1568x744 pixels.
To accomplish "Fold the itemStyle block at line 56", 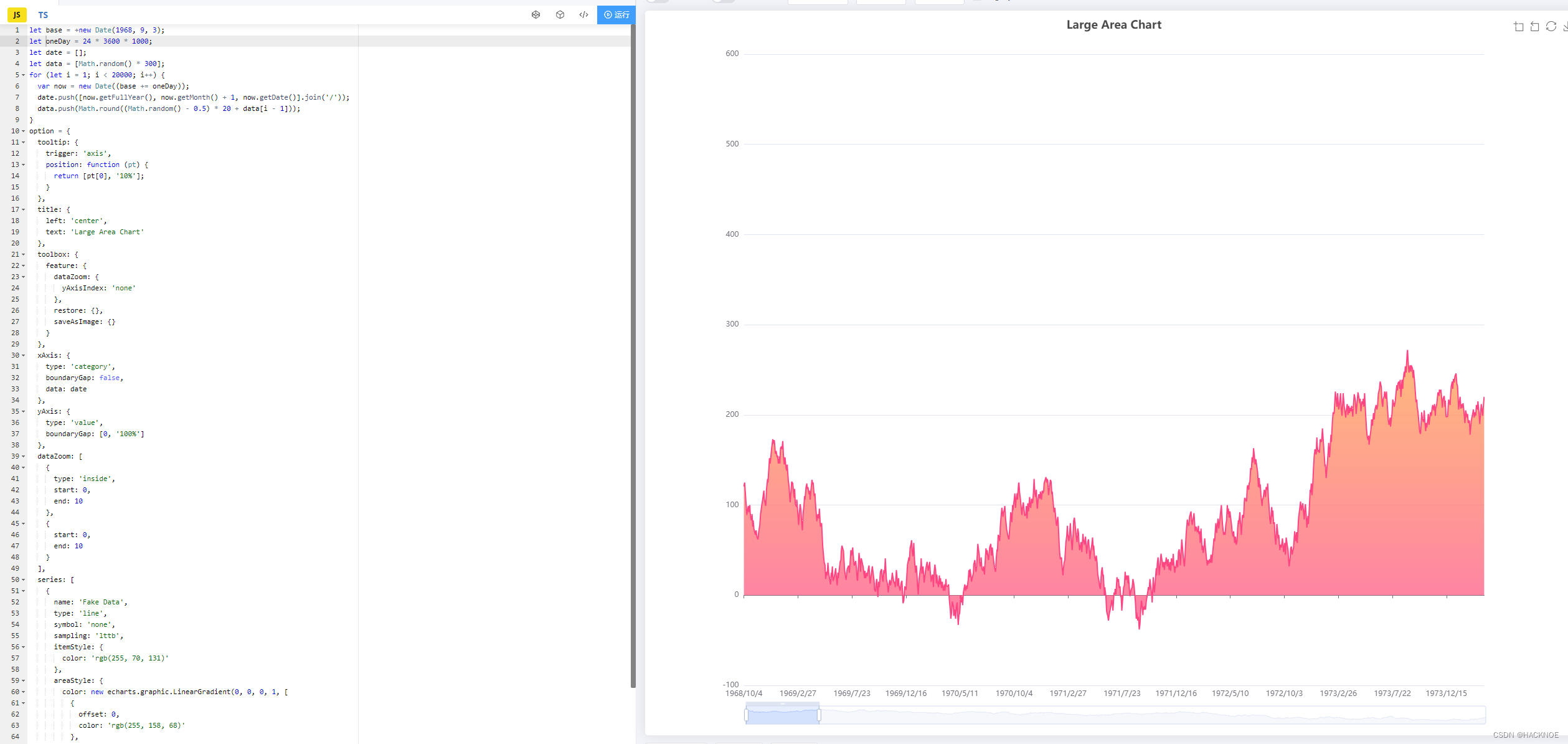I will [x=24, y=647].
